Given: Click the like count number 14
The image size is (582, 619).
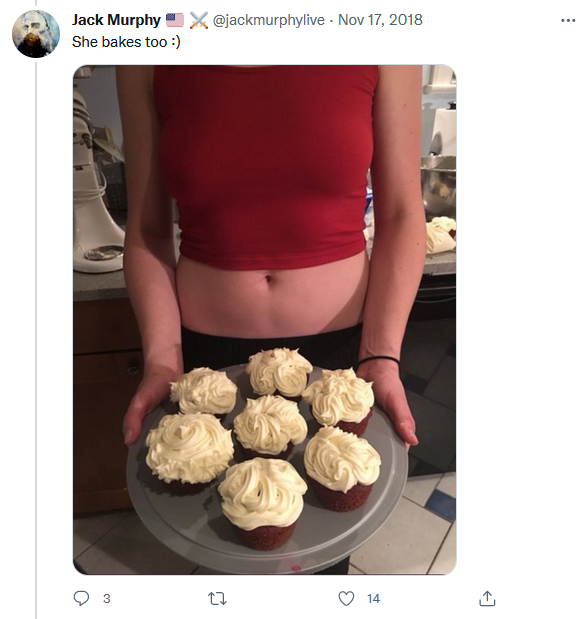Looking at the screenshot, I should [373, 598].
